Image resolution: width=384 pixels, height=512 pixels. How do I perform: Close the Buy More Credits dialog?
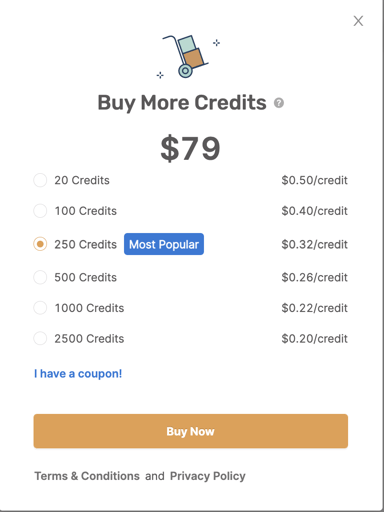pos(358,21)
